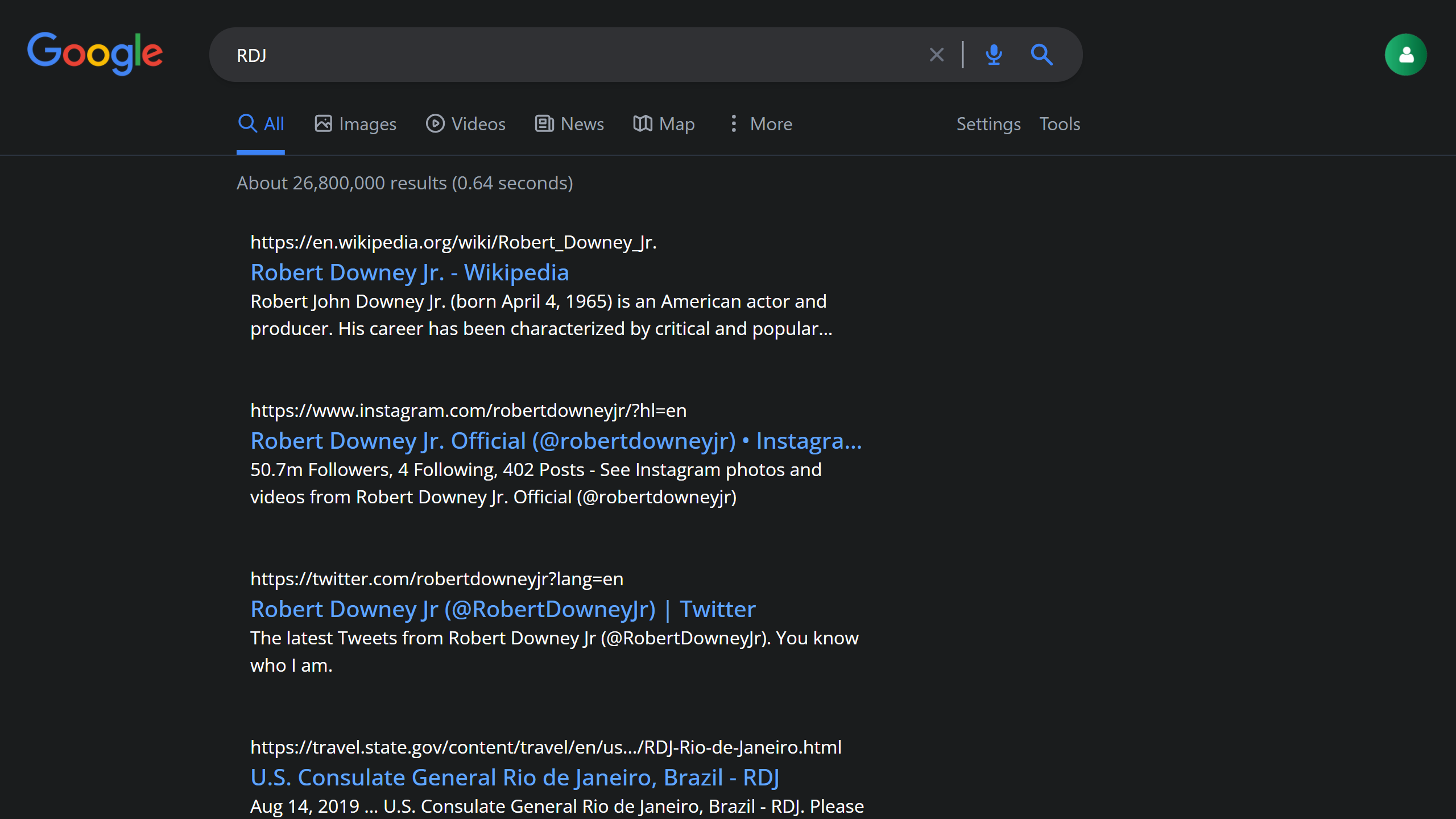The width and height of the screenshot is (1456, 819).
Task: Open the green account profile avatar
Action: [x=1405, y=55]
